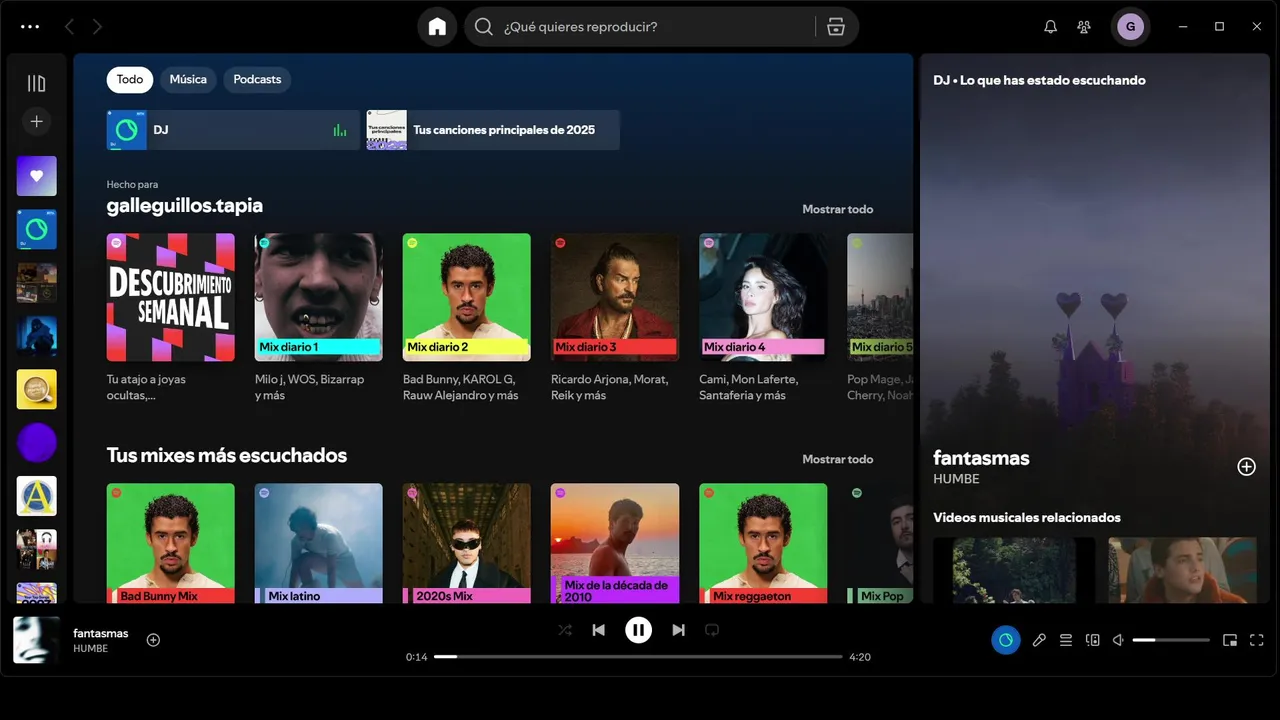This screenshot has width=1280, height=720.
Task: Open the DJ shortcut tile
Action: tap(233, 130)
